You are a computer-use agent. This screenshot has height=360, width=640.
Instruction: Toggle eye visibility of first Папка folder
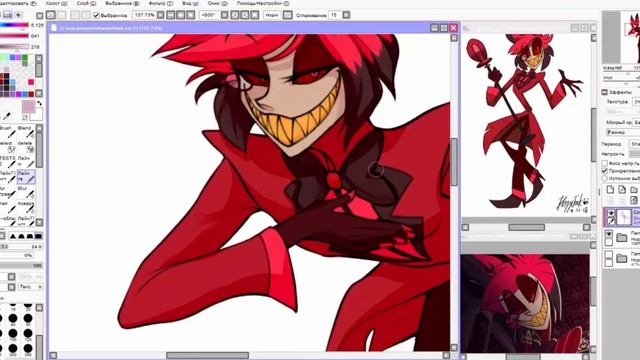pyautogui.click(x=609, y=233)
